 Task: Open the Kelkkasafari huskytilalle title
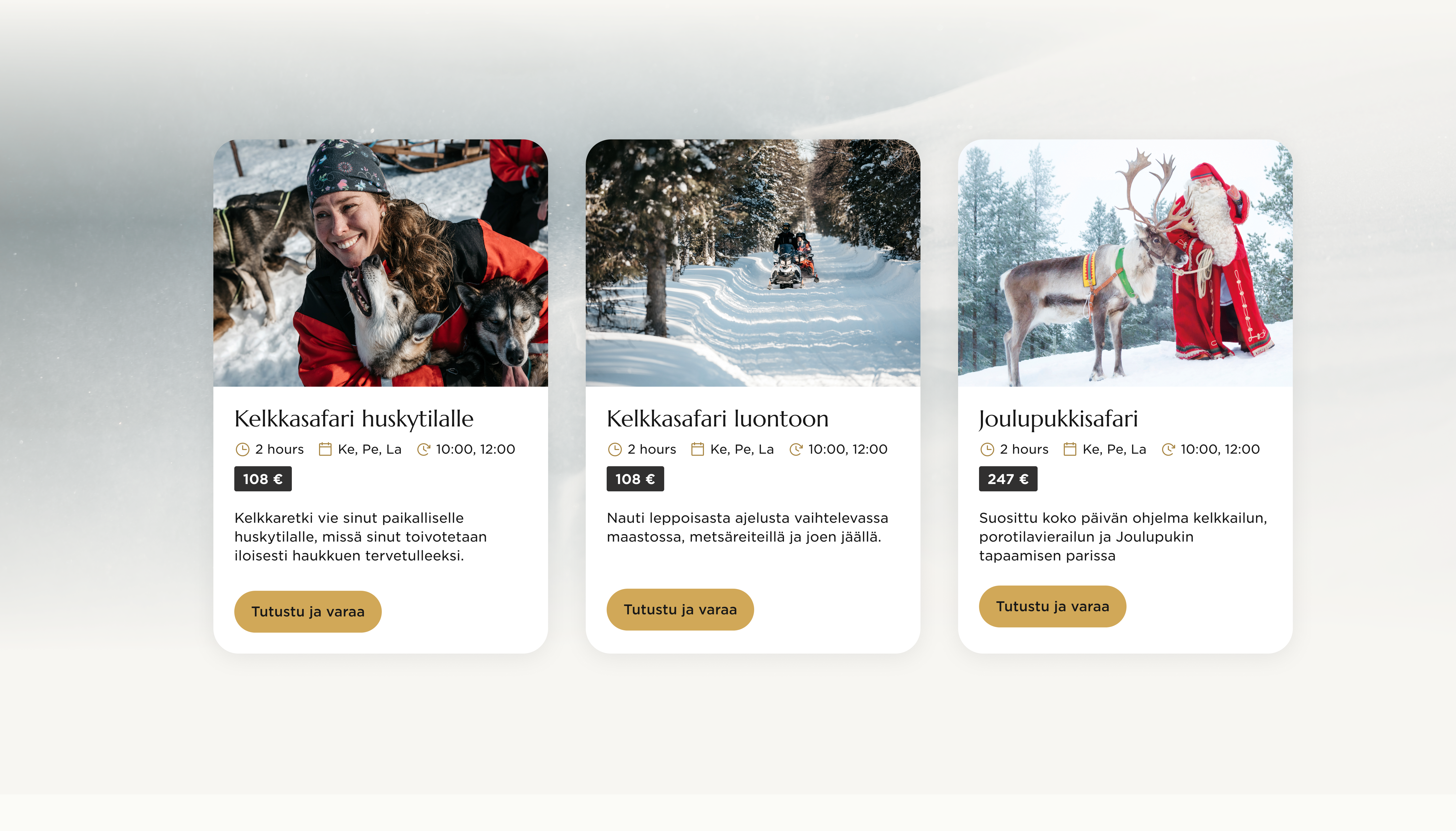(354, 419)
